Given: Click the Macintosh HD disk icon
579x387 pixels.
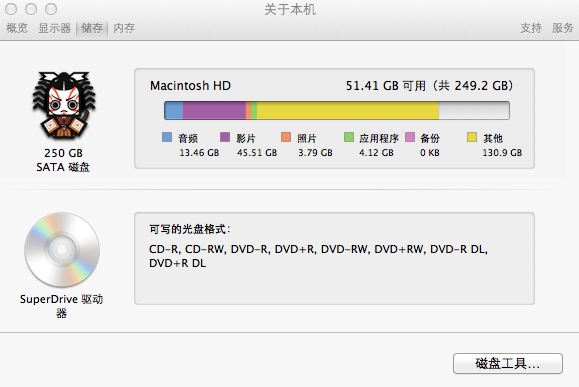Looking at the screenshot, I should pyautogui.click(x=64, y=106).
